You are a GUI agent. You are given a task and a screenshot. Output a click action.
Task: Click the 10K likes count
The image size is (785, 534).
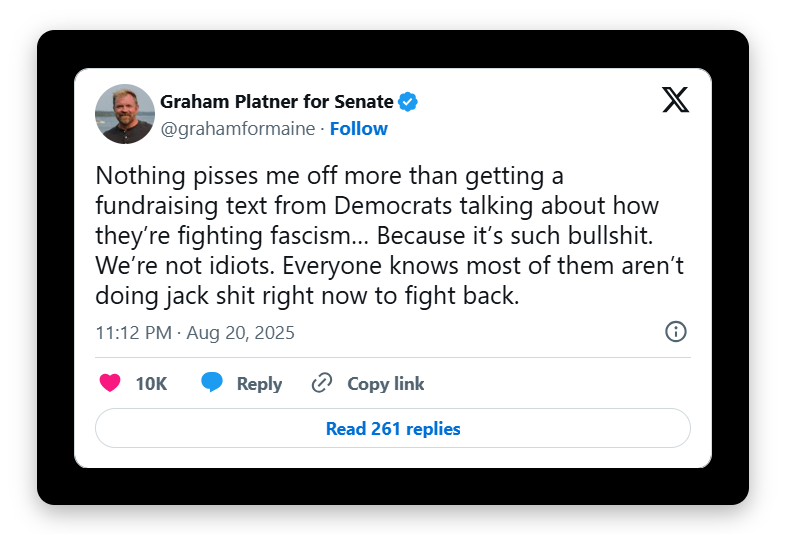[151, 384]
